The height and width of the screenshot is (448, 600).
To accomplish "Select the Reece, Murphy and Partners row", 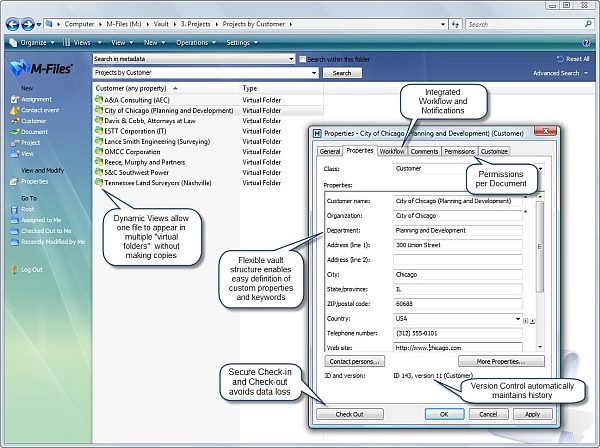I will (208, 162).
